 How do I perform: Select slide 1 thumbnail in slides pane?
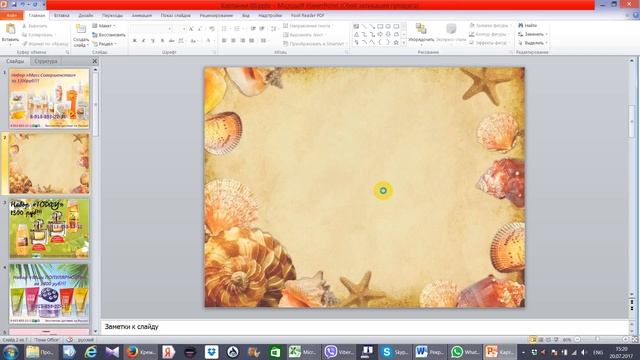(x=49, y=99)
